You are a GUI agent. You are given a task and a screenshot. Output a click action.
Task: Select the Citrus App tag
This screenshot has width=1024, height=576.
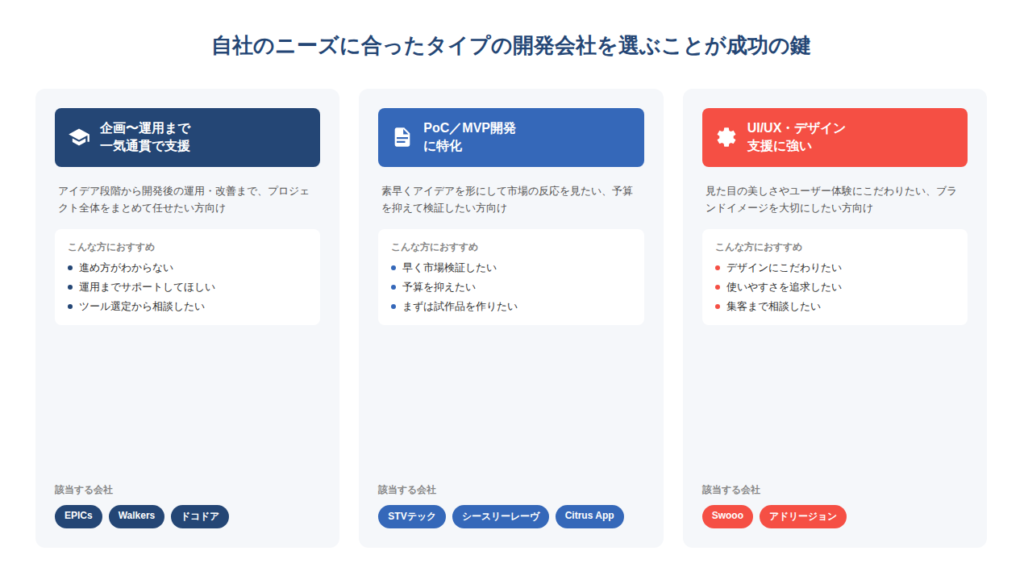[x=589, y=516]
